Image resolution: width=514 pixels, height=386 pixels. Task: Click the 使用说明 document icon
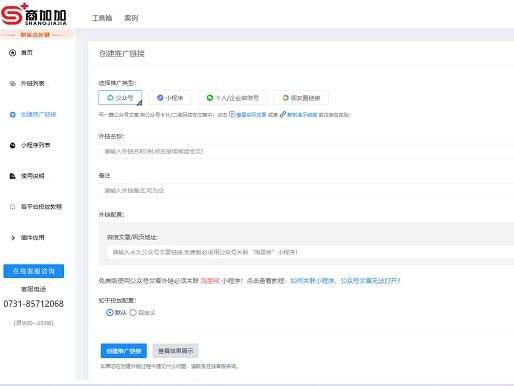click(13, 176)
